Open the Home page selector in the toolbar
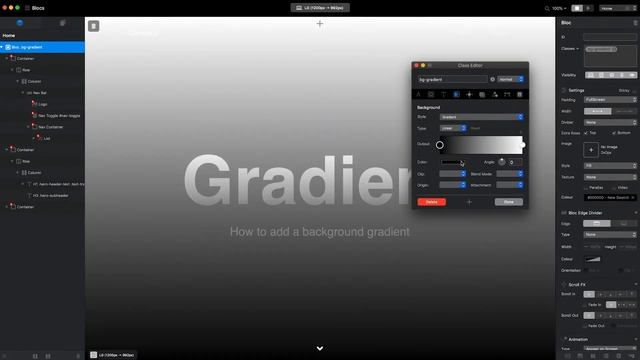 pos(618,8)
